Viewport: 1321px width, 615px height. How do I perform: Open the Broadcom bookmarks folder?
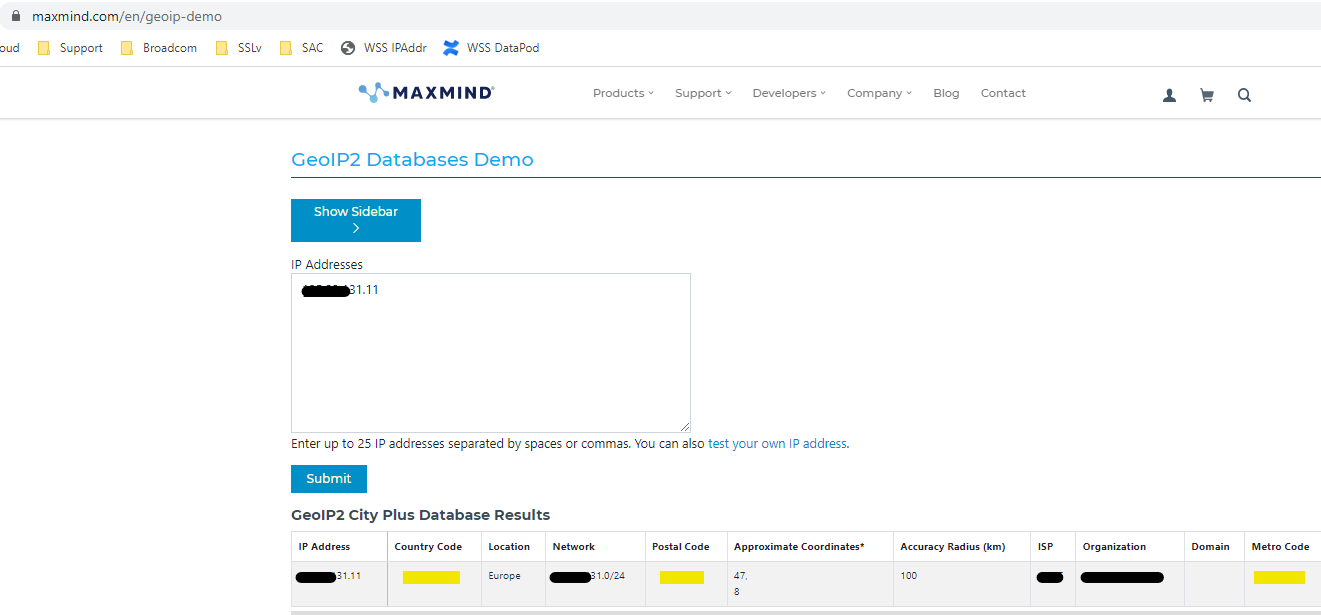159,48
